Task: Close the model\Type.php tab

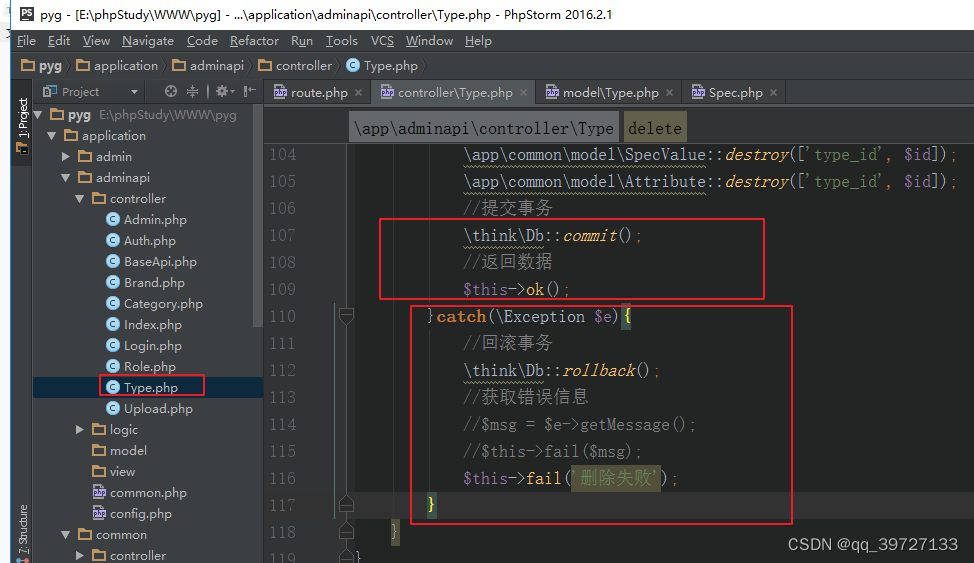Action: [670, 93]
